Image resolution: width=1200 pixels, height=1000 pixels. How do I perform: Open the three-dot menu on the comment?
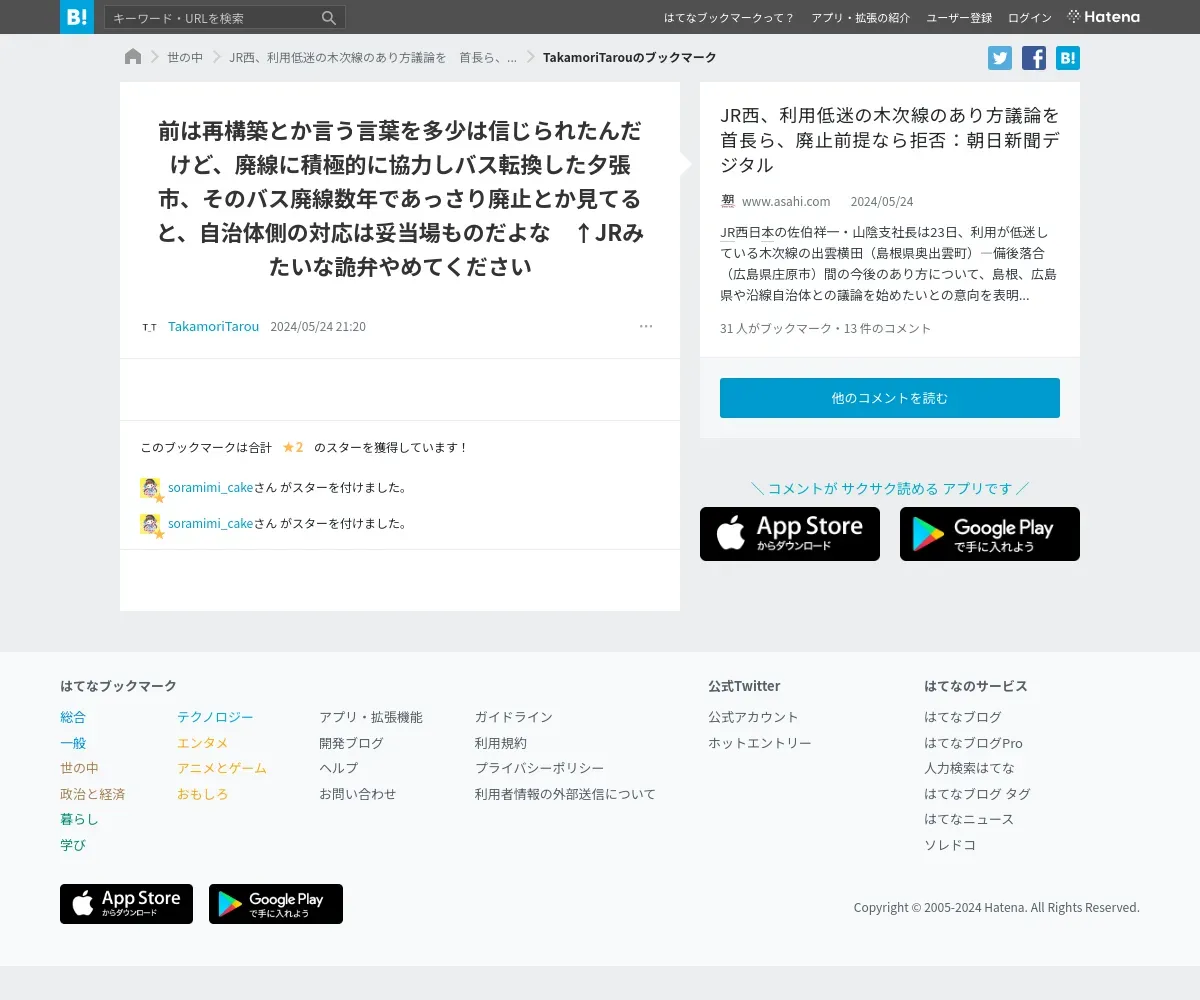(646, 326)
